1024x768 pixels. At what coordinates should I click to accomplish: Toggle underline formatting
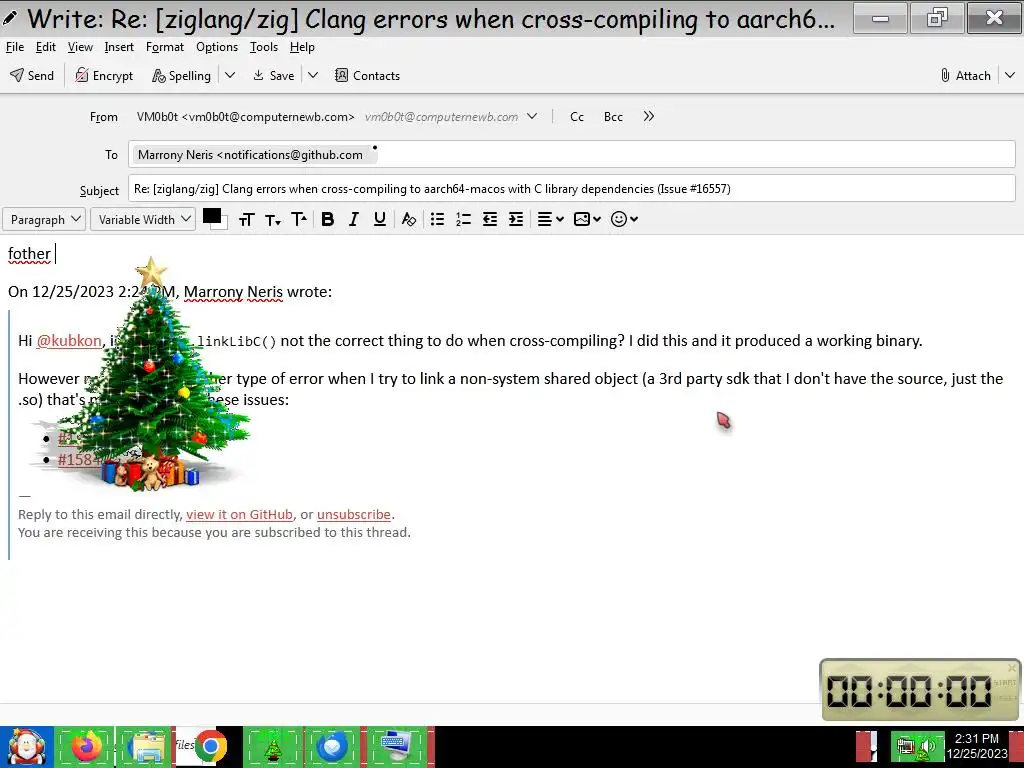click(379, 219)
